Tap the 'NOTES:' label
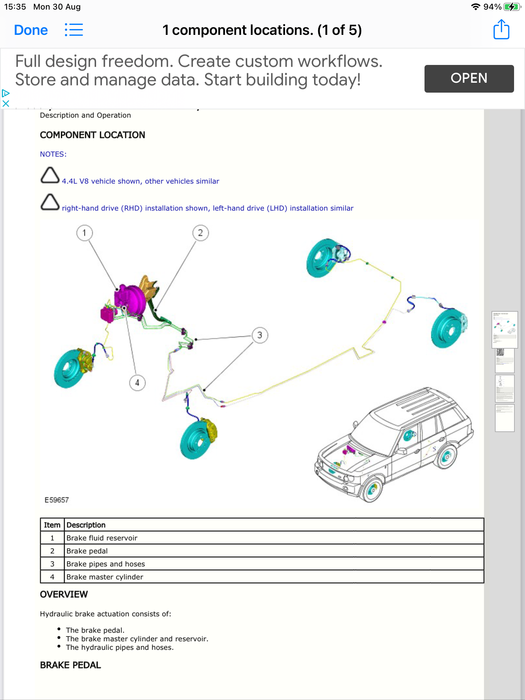525x700 pixels. 53,154
